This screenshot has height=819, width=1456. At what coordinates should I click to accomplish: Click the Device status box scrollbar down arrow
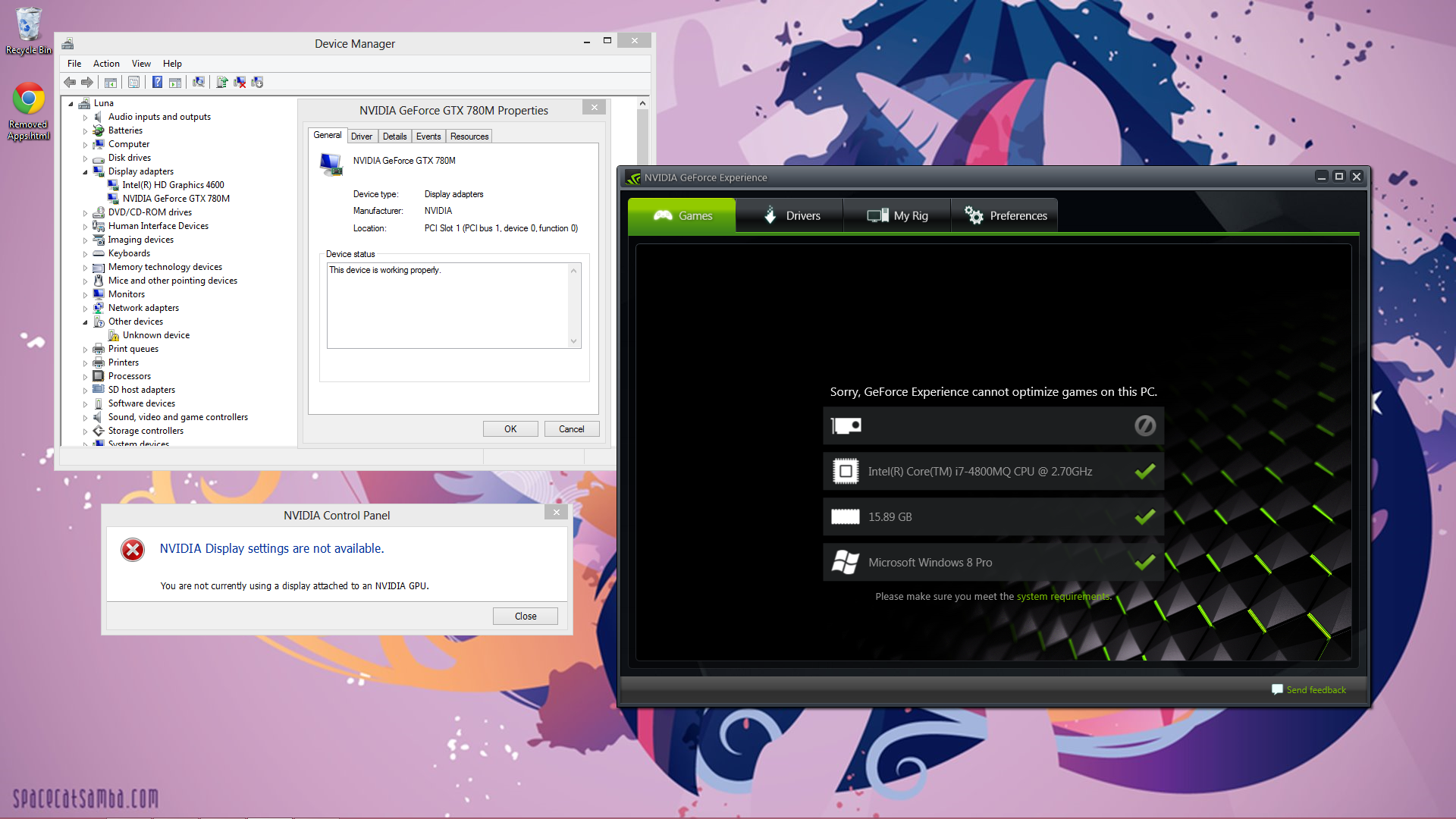574,341
